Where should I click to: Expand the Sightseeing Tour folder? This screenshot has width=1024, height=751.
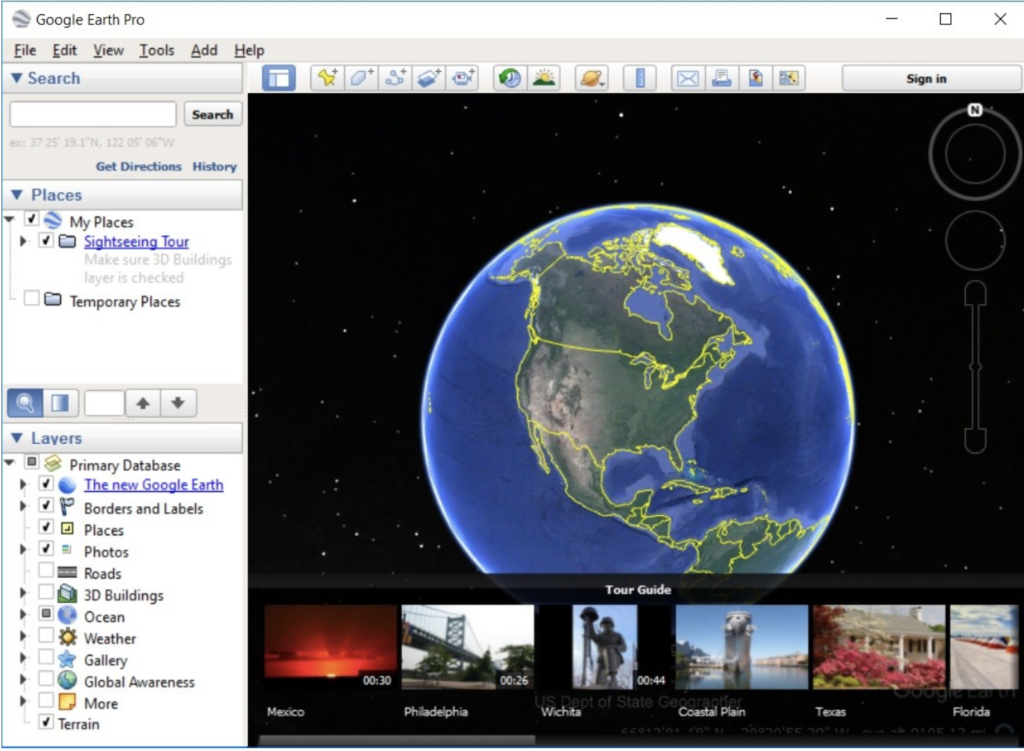click(x=24, y=242)
